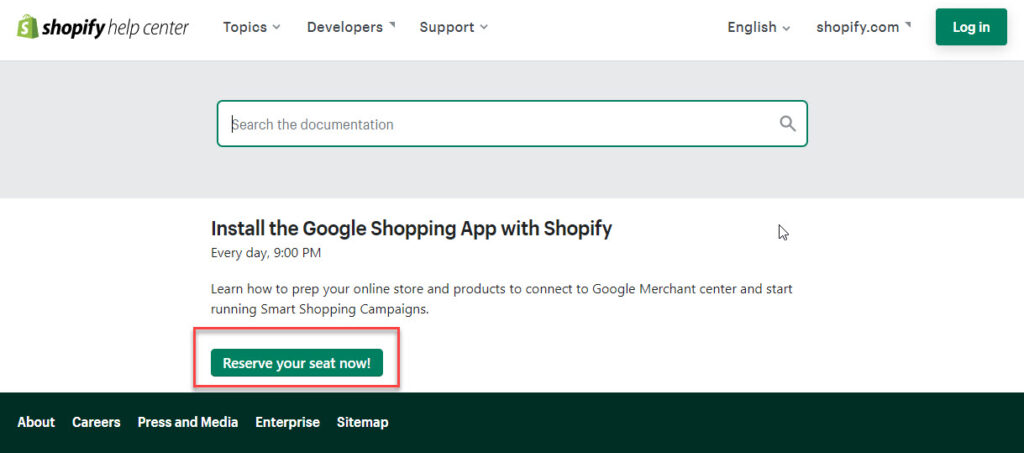The image size is (1024, 453).
Task: Focus the Search the documentation field
Action: [x=512, y=123]
